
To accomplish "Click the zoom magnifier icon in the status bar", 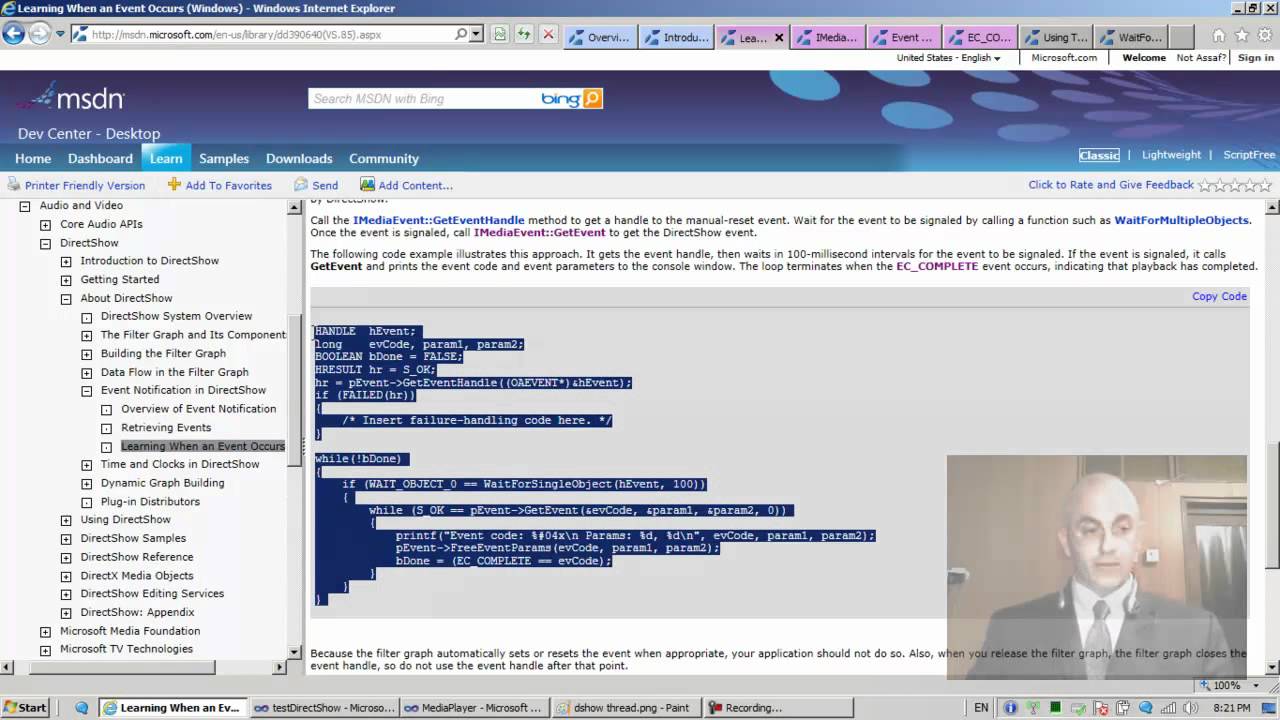I will coord(1203,685).
